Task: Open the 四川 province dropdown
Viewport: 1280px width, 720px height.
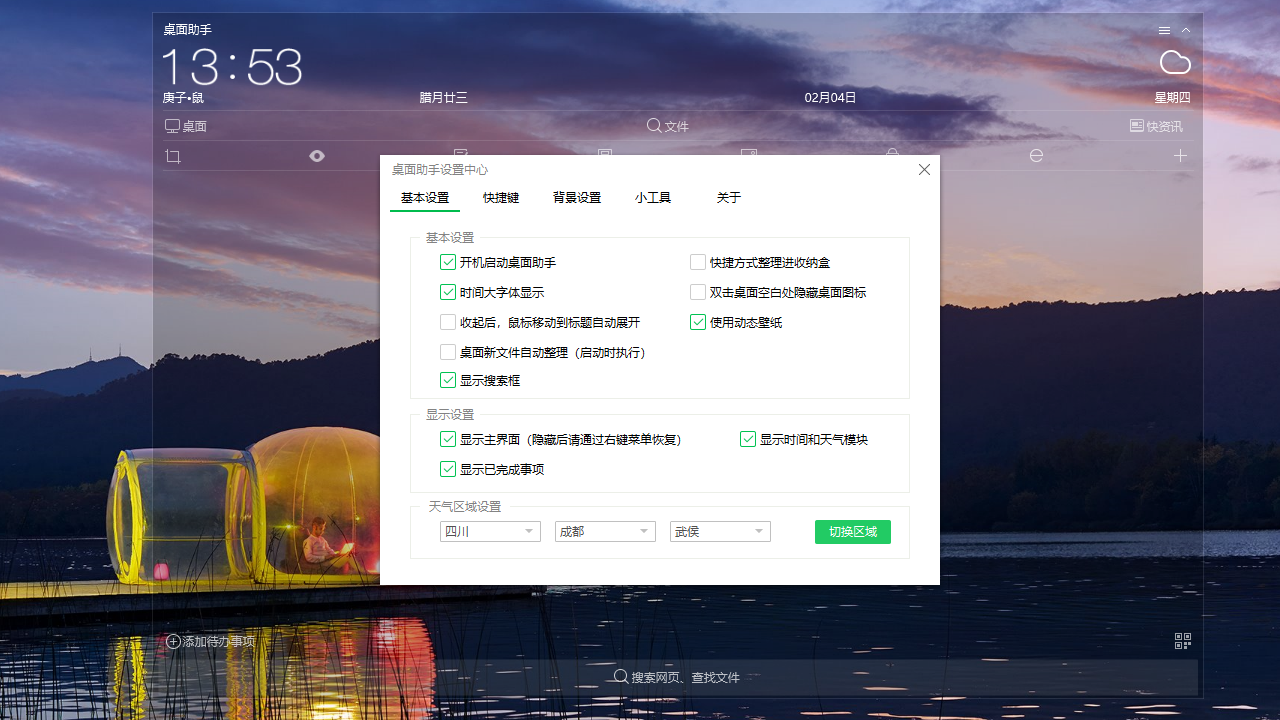Action: [490, 531]
